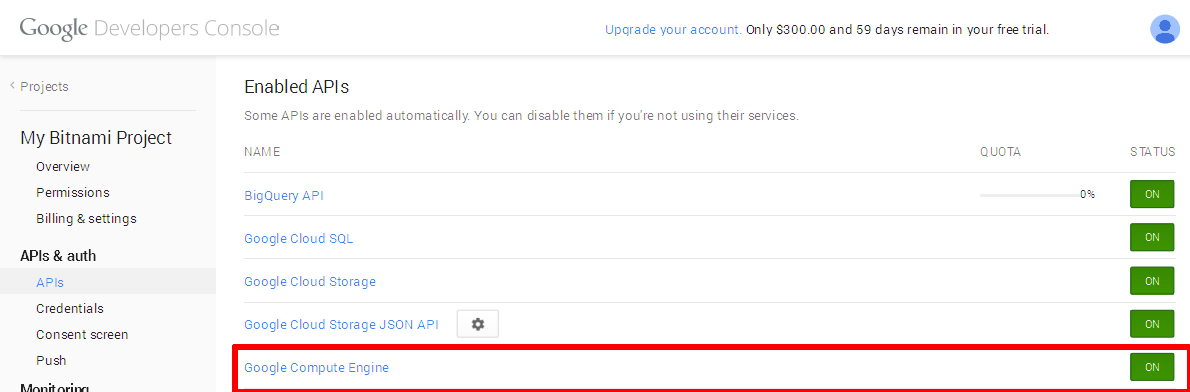Toggle Google Compute Engine ON switch
The height and width of the screenshot is (392, 1190).
[x=1152, y=367]
